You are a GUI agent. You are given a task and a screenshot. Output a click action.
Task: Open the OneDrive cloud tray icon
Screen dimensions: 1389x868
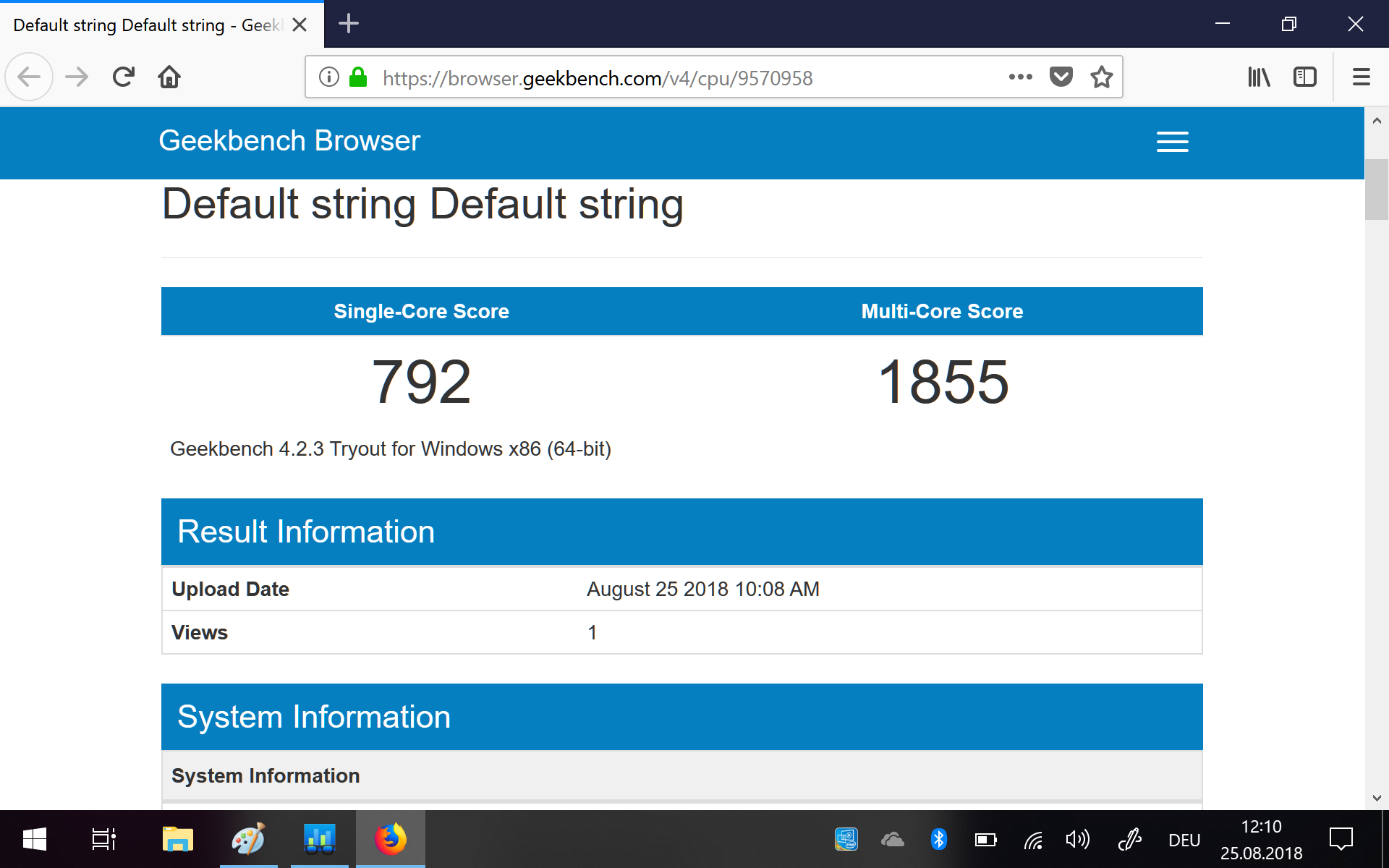893,839
